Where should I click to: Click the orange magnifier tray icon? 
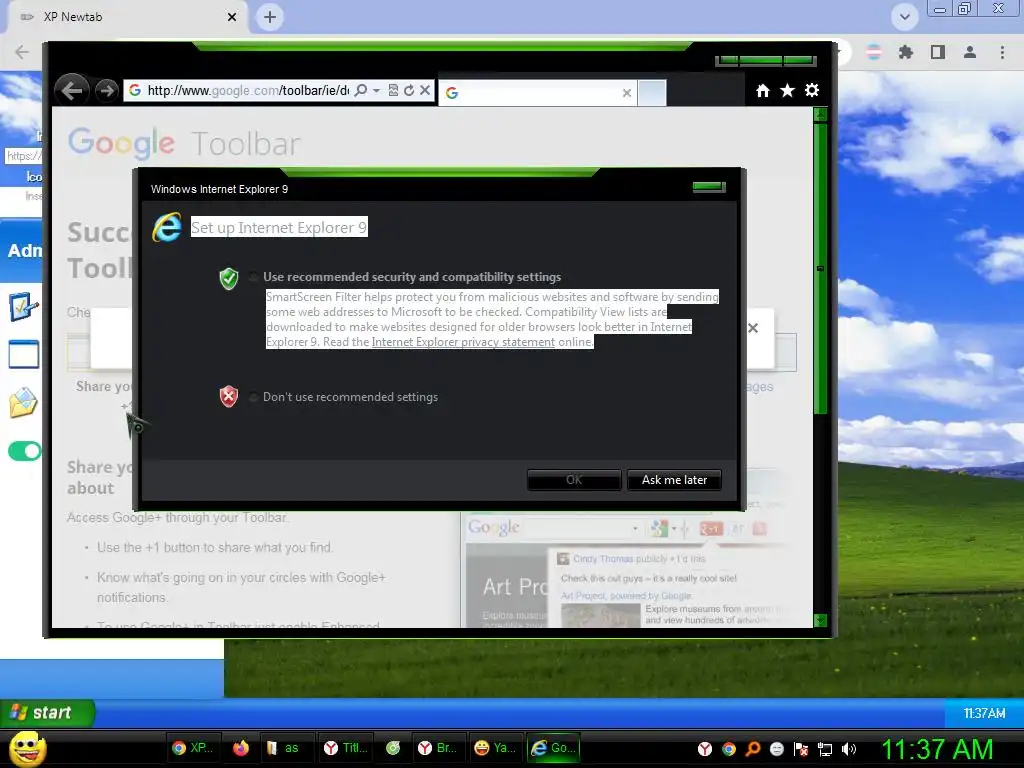click(753, 749)
